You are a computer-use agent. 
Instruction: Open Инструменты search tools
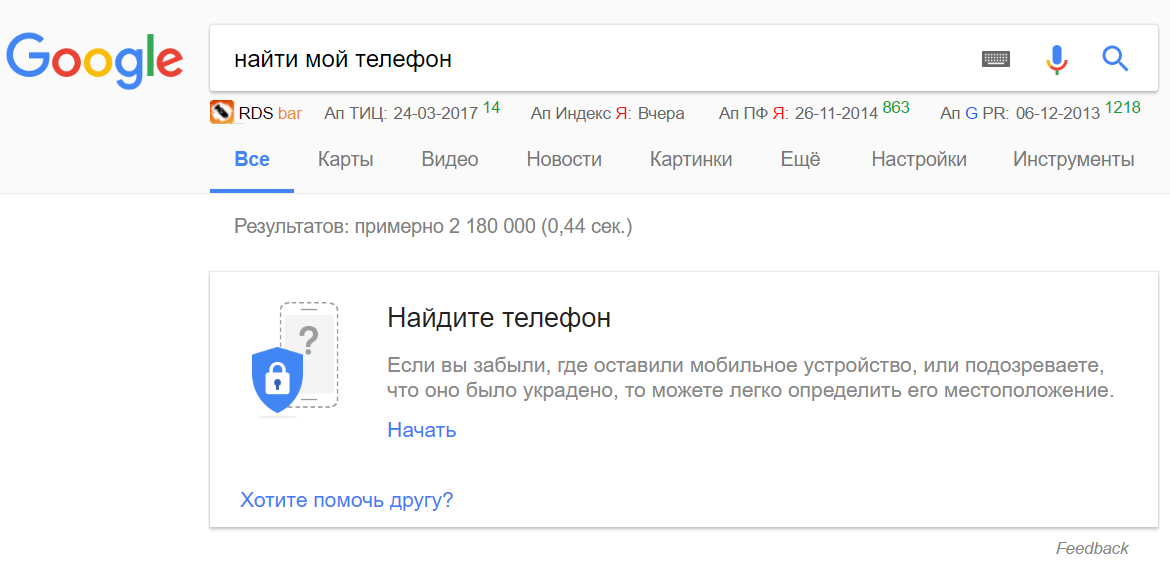point(1074,159)
